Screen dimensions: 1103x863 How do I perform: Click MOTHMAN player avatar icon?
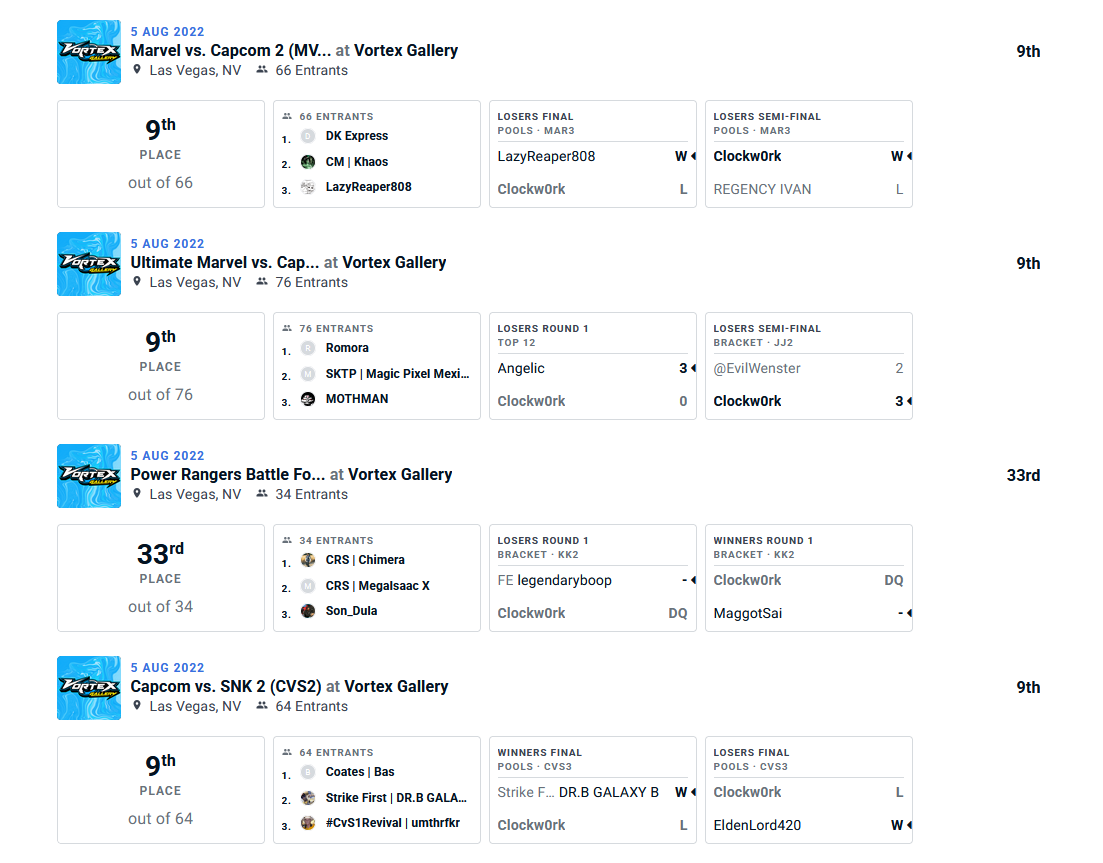(x=308, y=399)
